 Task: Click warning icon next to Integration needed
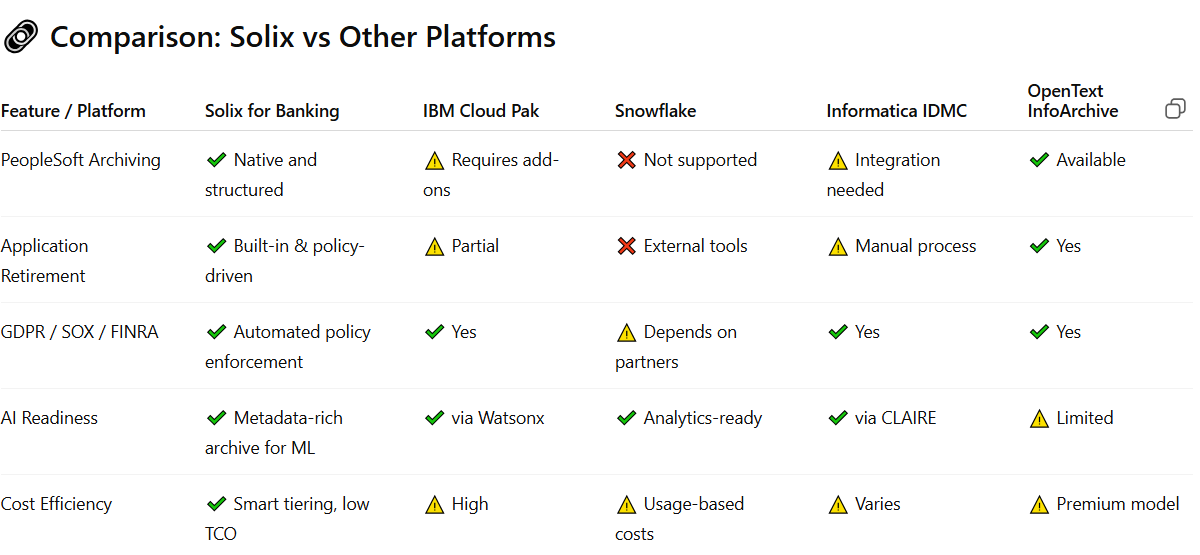(838, 160)
